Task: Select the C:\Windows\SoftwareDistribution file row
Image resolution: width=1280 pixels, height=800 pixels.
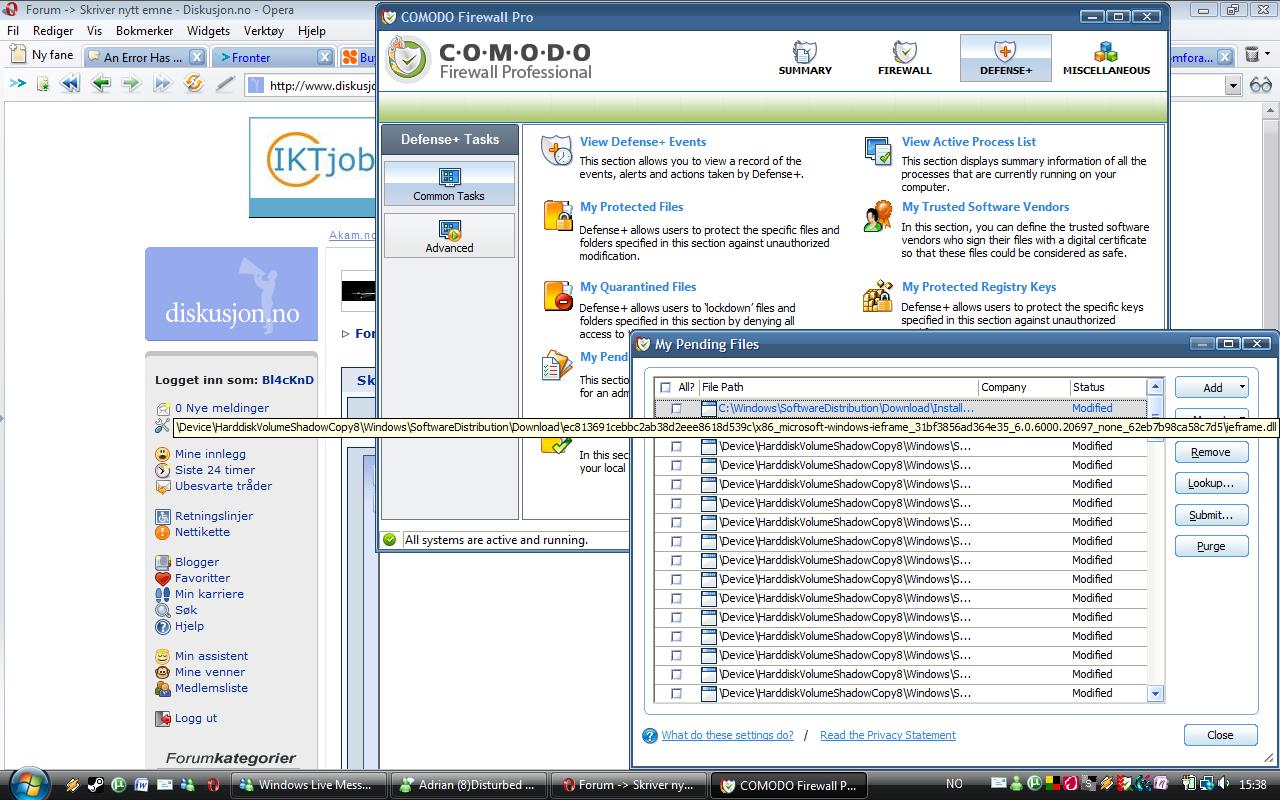Action: (x=900, y=408)
